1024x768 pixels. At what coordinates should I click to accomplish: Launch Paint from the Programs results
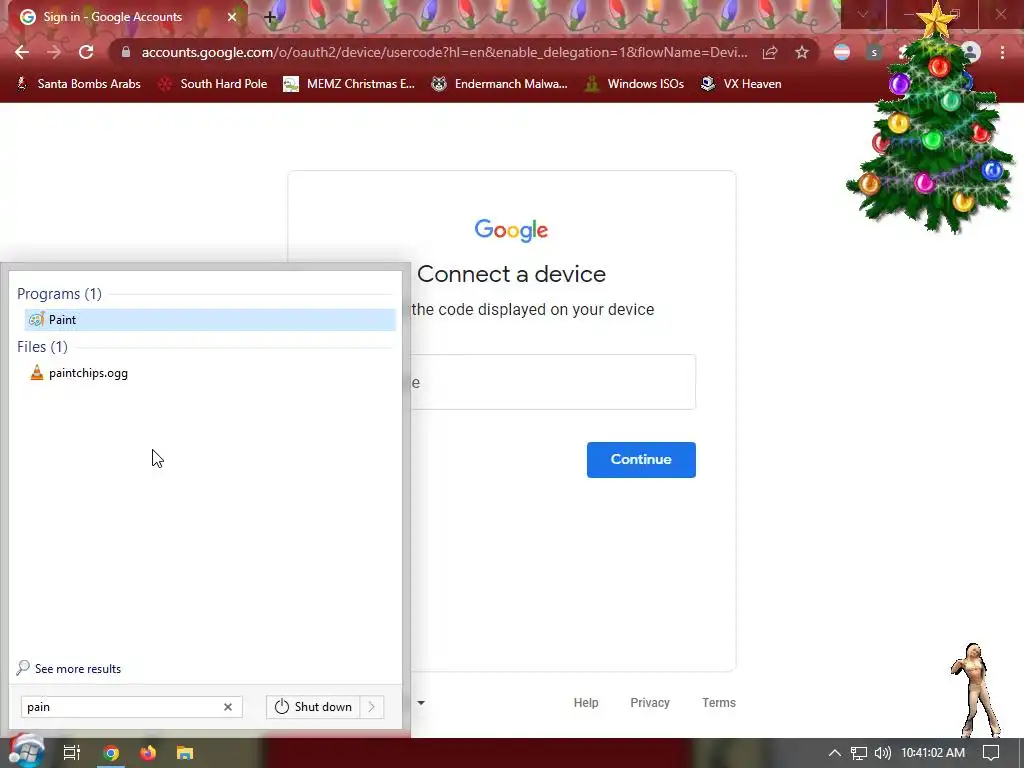(210, 319)
